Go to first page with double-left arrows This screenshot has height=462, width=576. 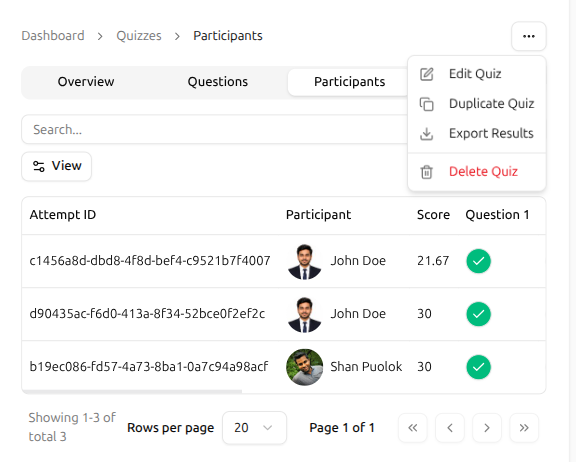tap(413, 428)
